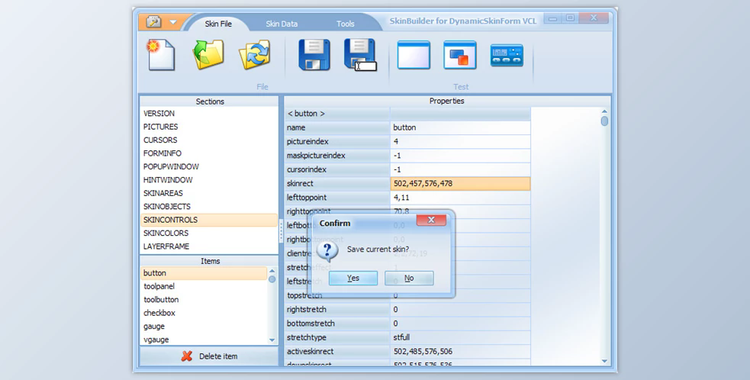
Task: Expand quick access dropdown arrow beside wrench
Action: (x=173, y=22)
